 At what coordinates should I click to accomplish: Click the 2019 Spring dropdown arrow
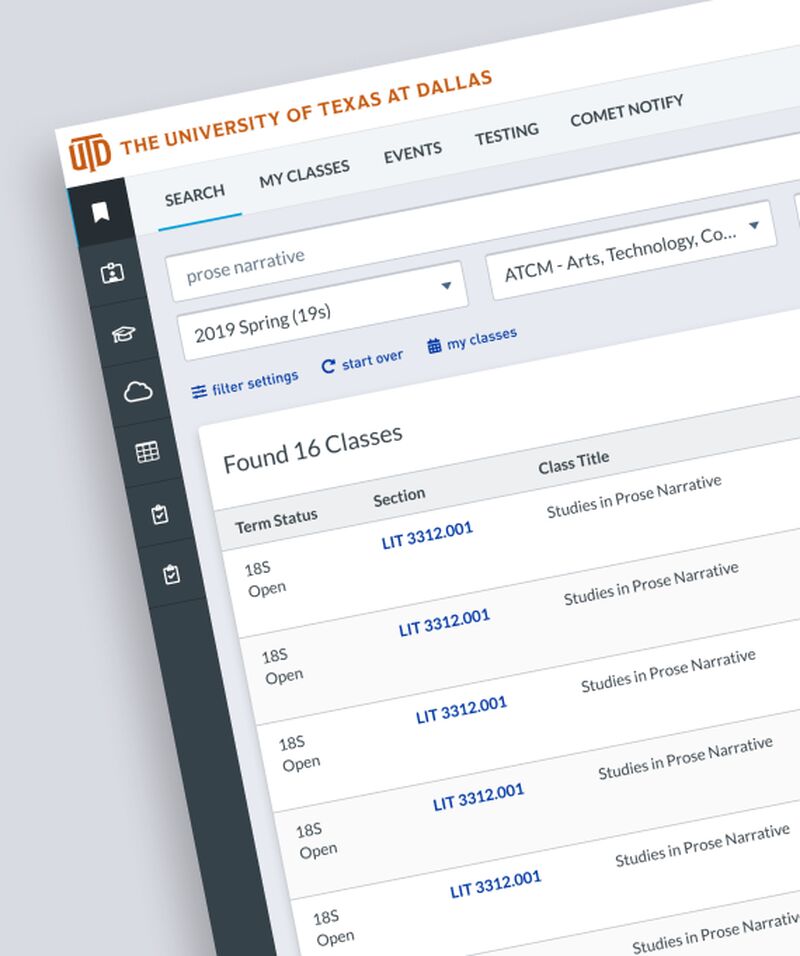pyautogui.click(x=446, y=285)
